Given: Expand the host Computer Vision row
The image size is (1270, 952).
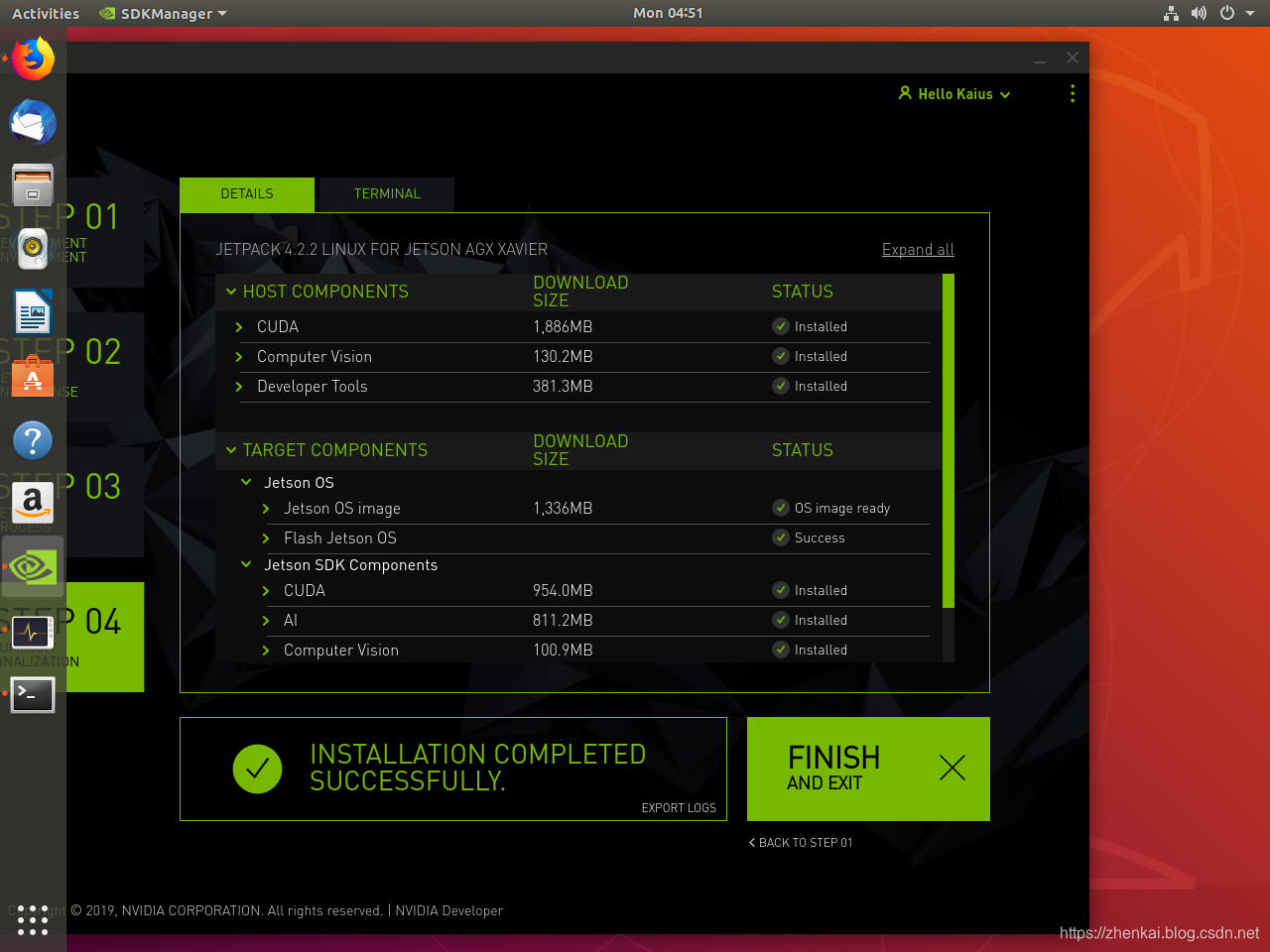Looking at the screenshot, I should [239, 357].
